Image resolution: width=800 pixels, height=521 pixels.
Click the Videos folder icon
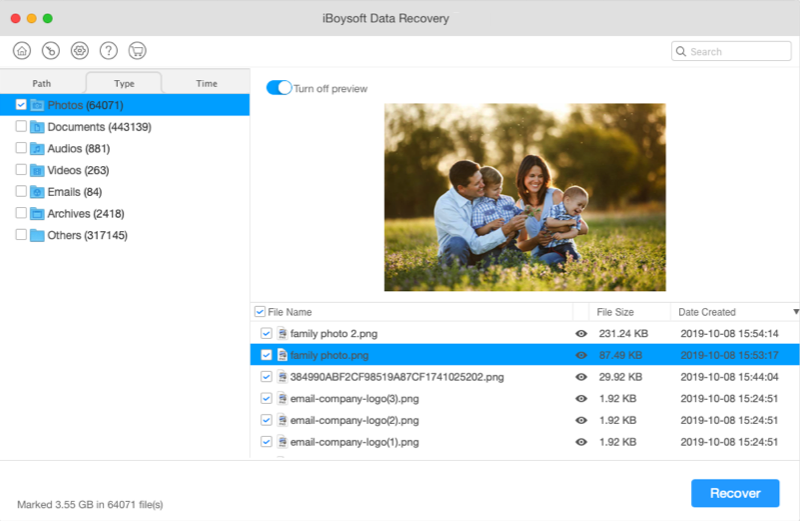[37, 170]
